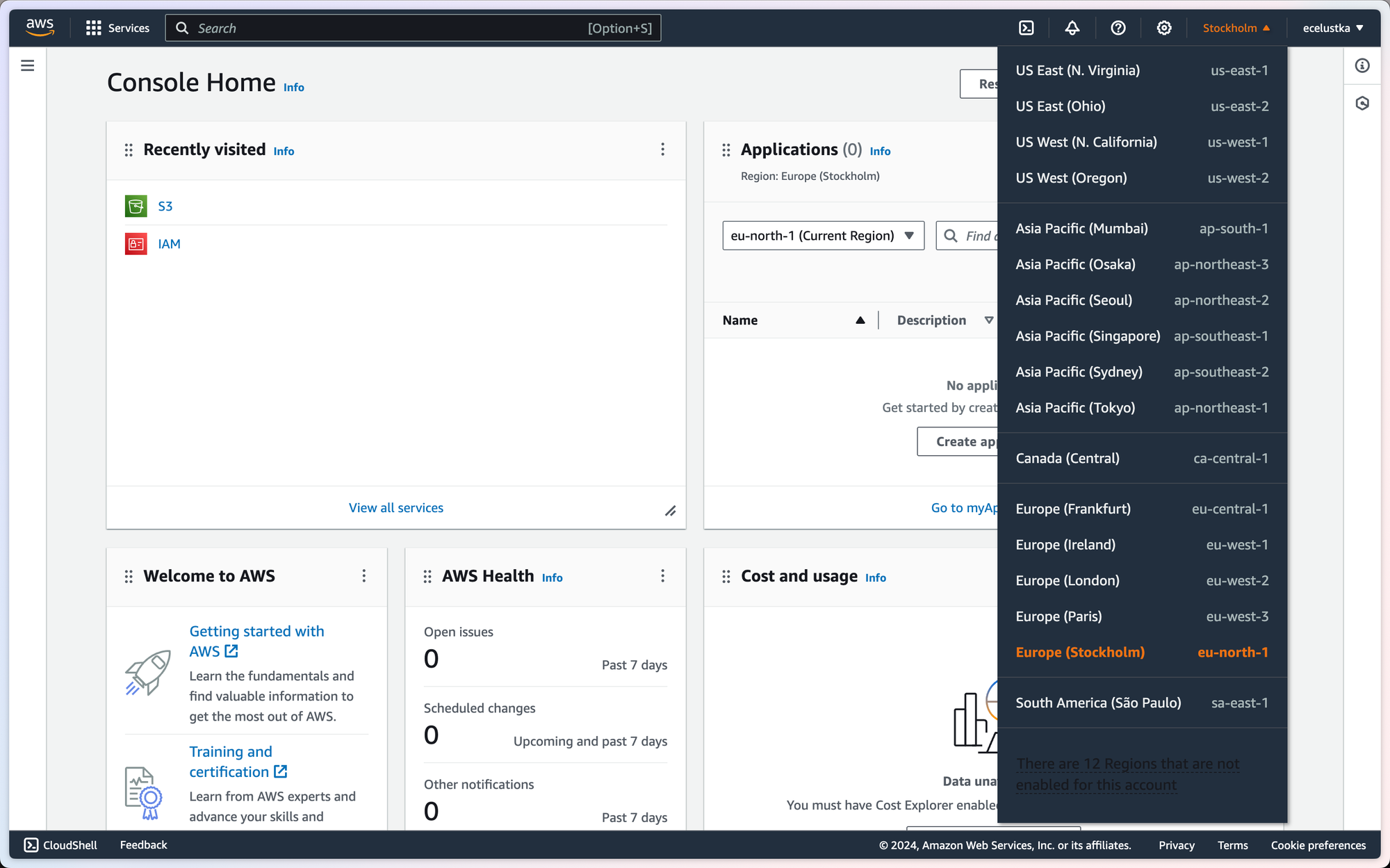Open the AWS Health widget options menu
1390x868 pixels.
(x=662, y=576)
